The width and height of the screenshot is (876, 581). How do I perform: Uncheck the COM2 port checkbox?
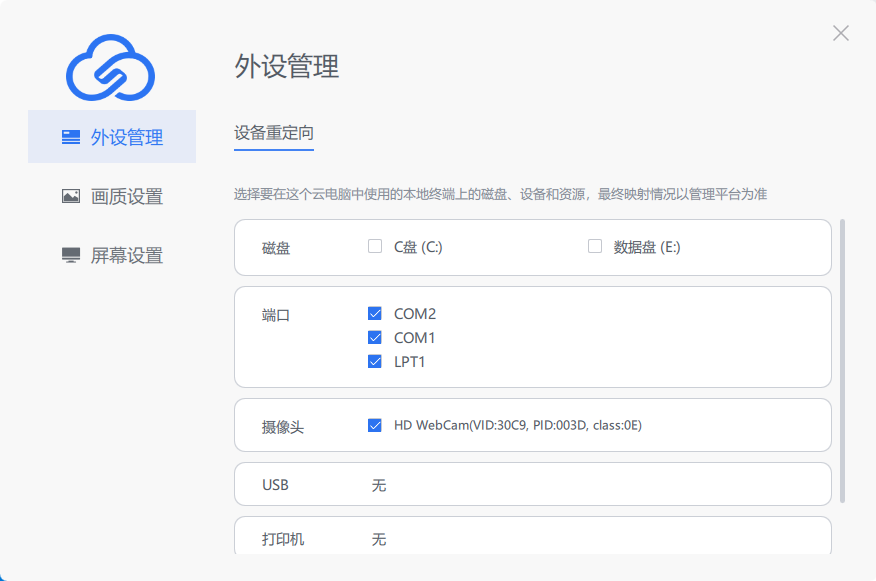coord(375,314)
